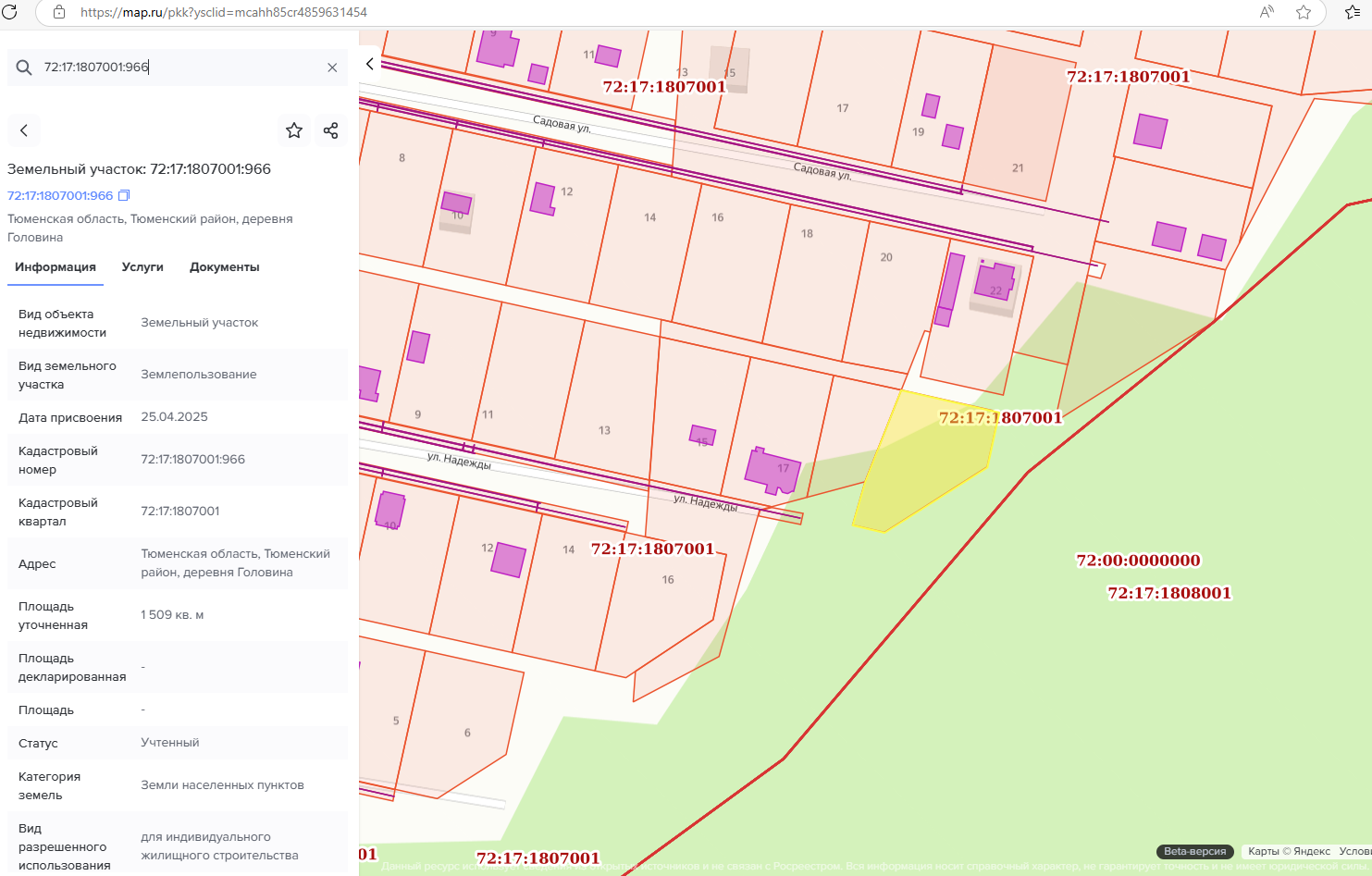Image resolution: width=1372 pixels, height=876 pixels.
Task: Click the purple building on parcel 12 south
Action: 508,560
